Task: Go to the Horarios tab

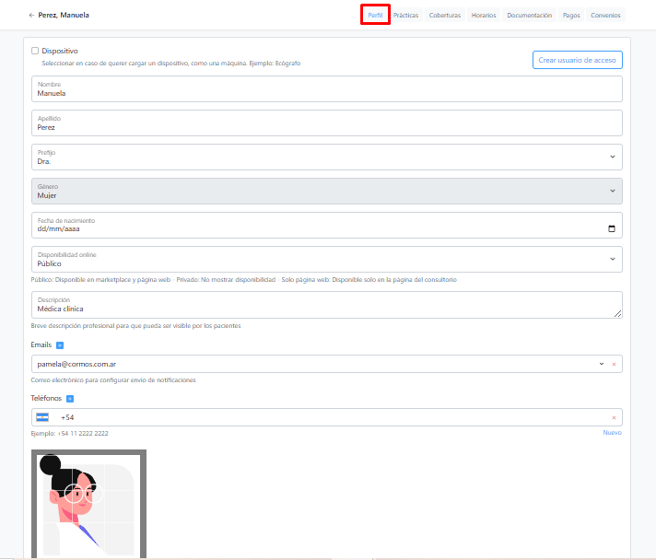Action: pyautogui.click(x=484, y=15)
